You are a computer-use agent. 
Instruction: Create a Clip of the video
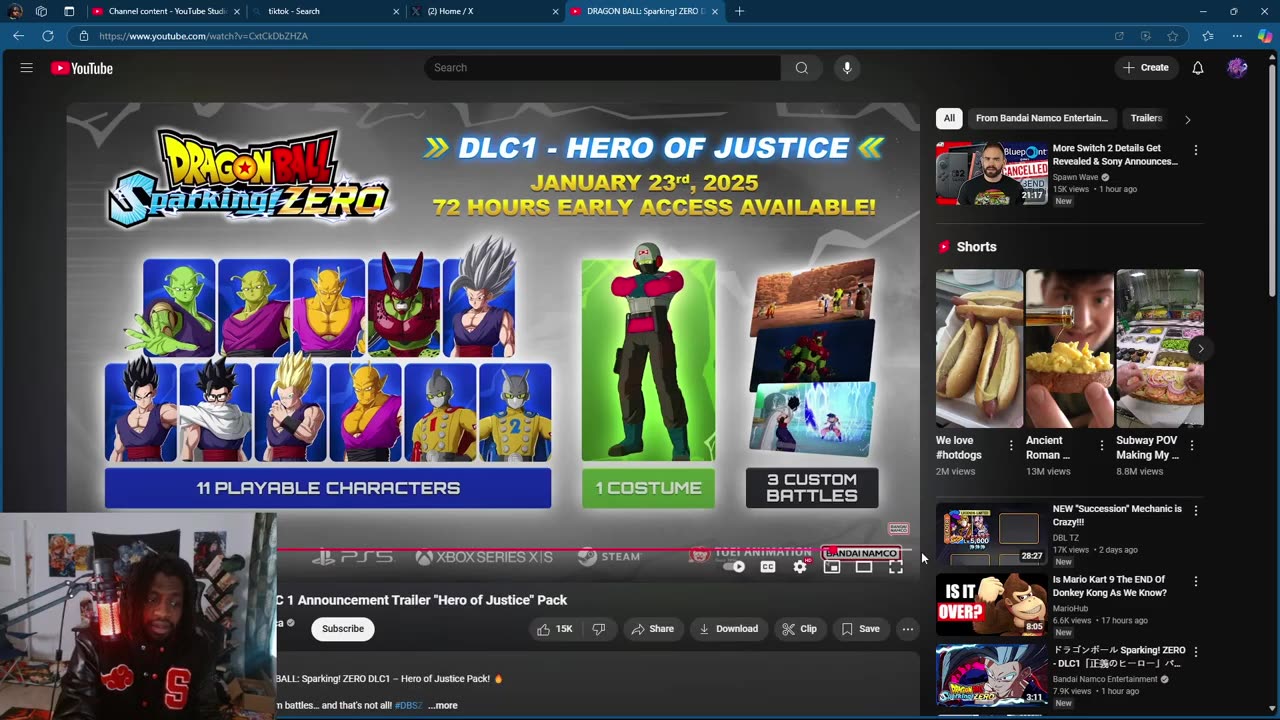point(799,629)
